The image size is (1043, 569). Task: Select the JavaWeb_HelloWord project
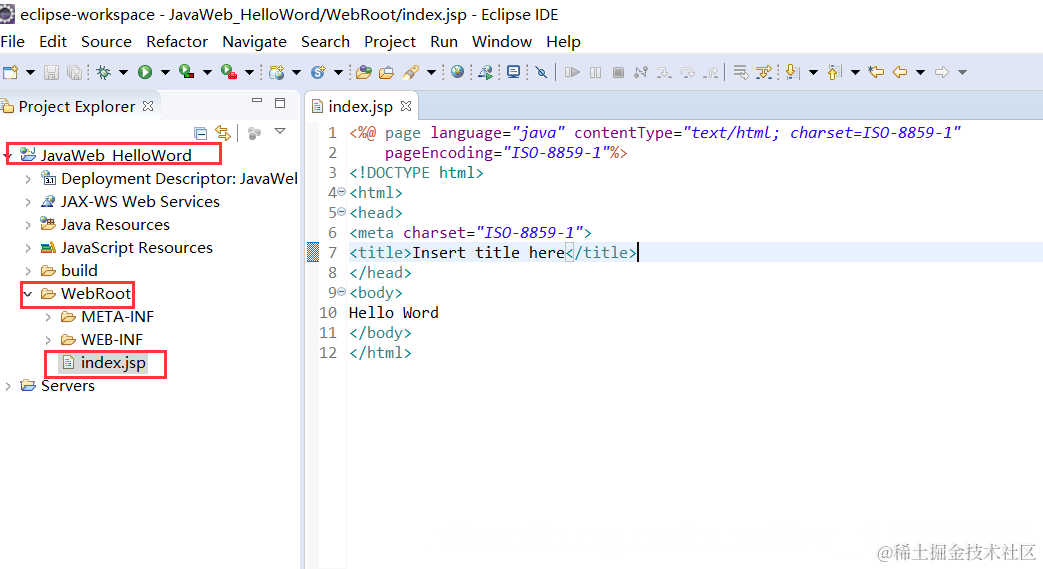(116, 155)
